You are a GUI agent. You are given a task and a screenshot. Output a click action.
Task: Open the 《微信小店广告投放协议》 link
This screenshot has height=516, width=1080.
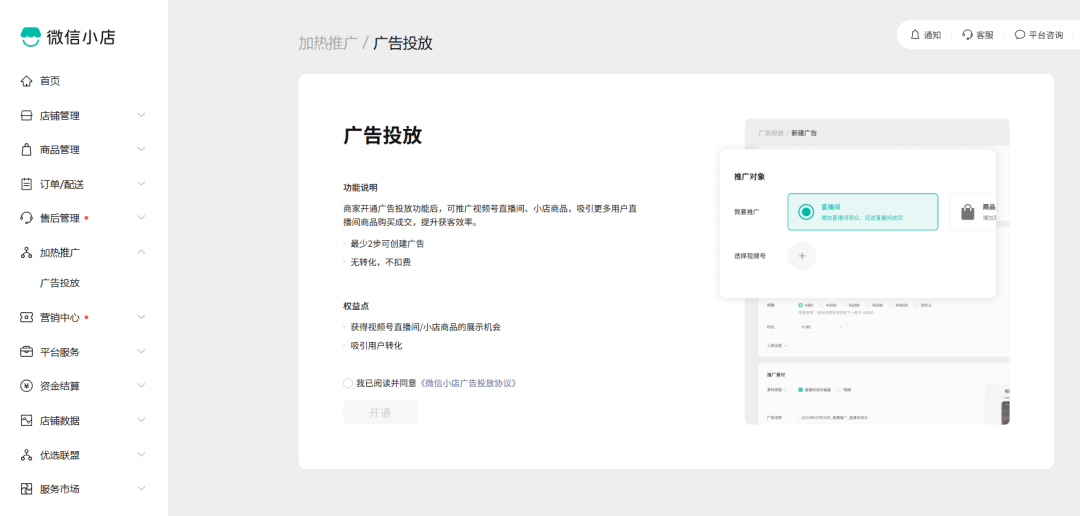click(468, 383)
